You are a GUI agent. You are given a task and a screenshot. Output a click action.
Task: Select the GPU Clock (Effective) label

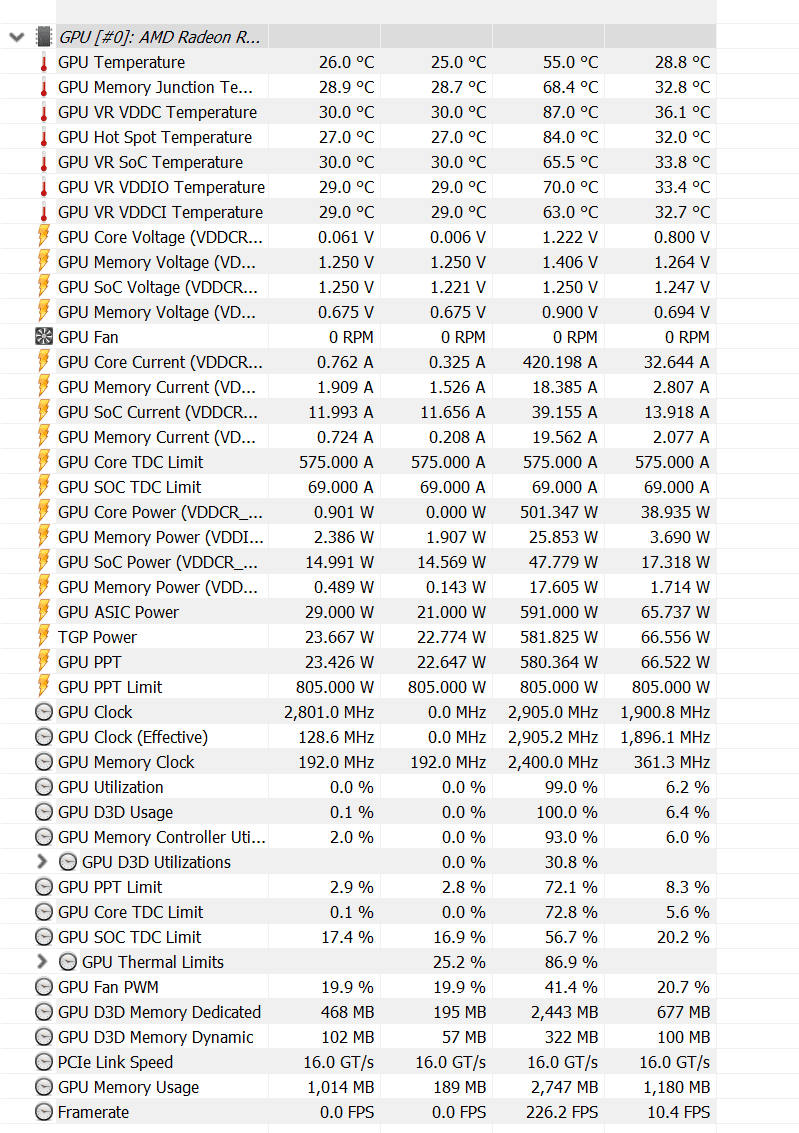pyautogui.click(x=133, y=737)
